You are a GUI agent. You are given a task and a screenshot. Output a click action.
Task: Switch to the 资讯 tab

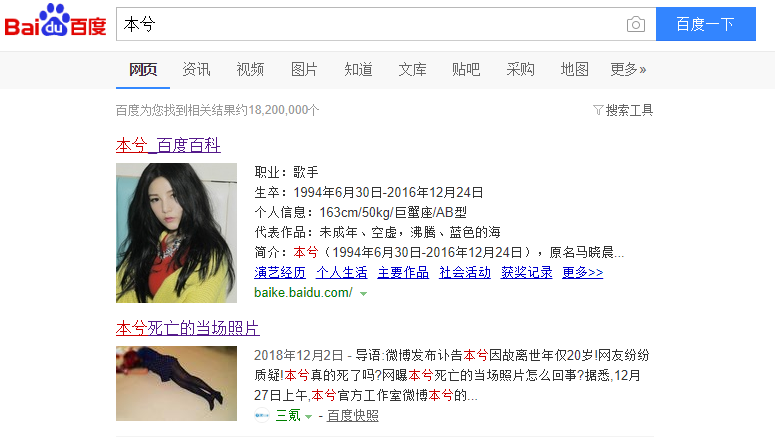(196, 69)
